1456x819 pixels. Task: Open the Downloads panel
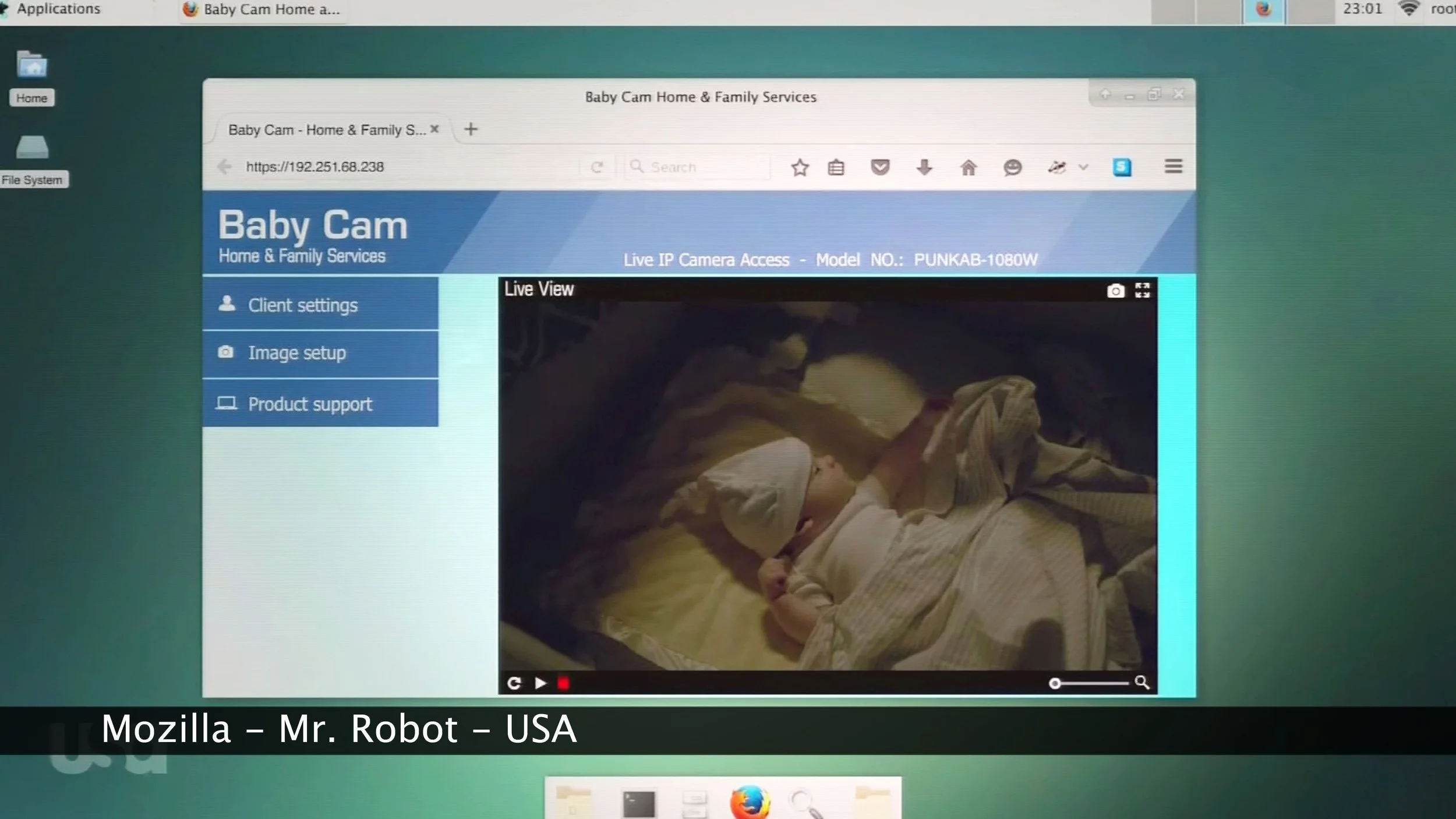[924, 167]
